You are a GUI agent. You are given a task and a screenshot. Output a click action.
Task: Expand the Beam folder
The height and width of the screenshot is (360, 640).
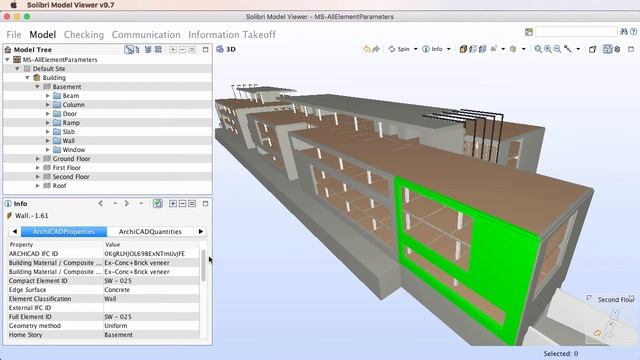[x=47, y=96]
